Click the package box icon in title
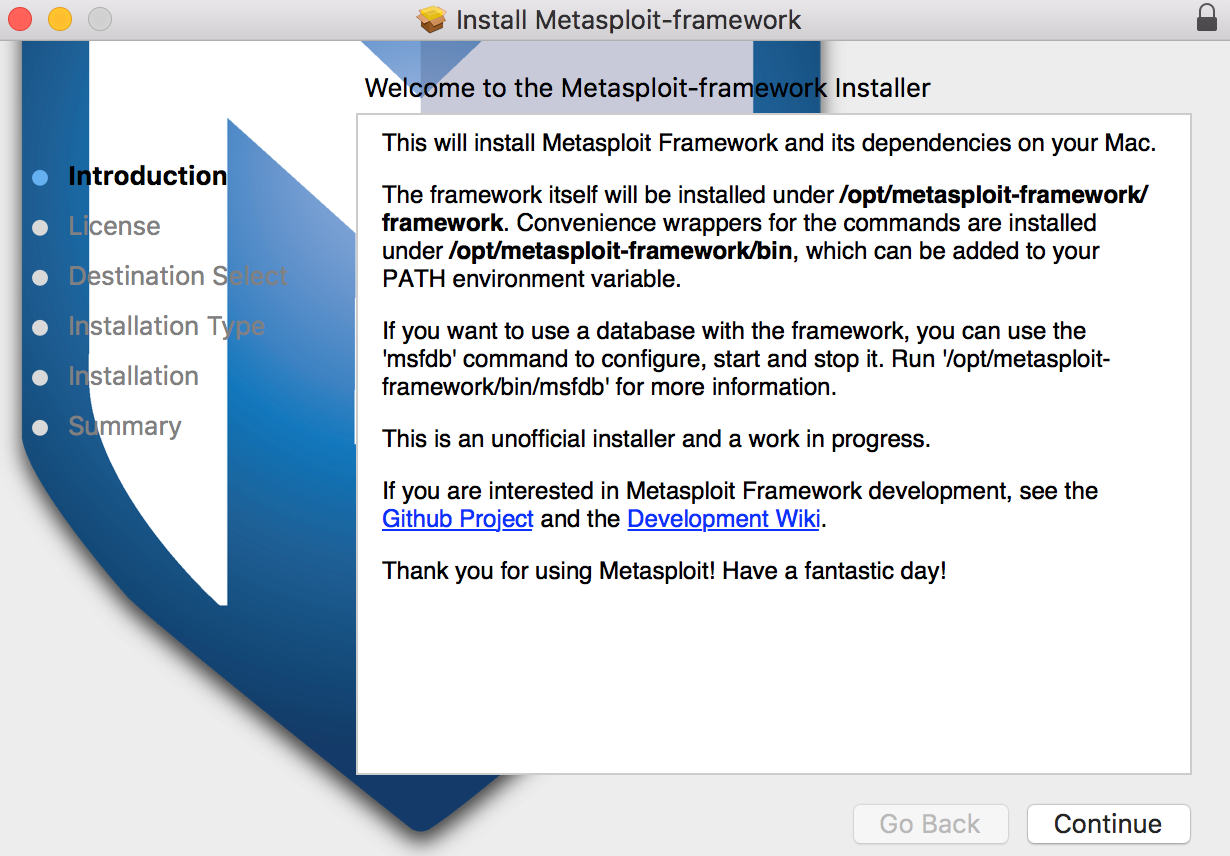Viewport: 1230px width, 856px height. click(x=431, y=19)
